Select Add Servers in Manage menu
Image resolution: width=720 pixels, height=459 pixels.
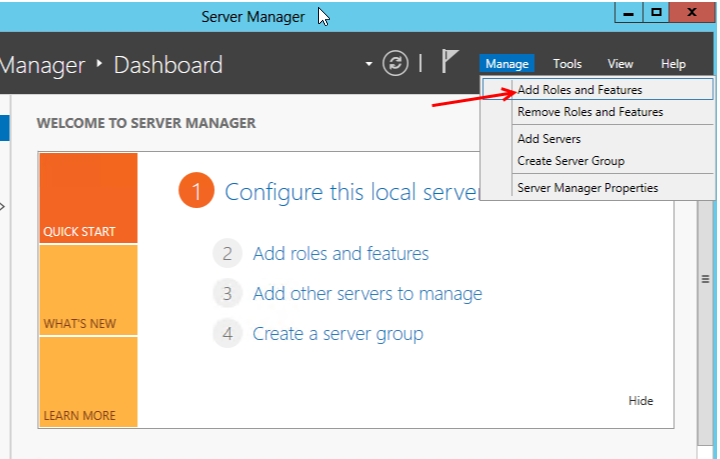pyautogui.click(x=598, y=139)
